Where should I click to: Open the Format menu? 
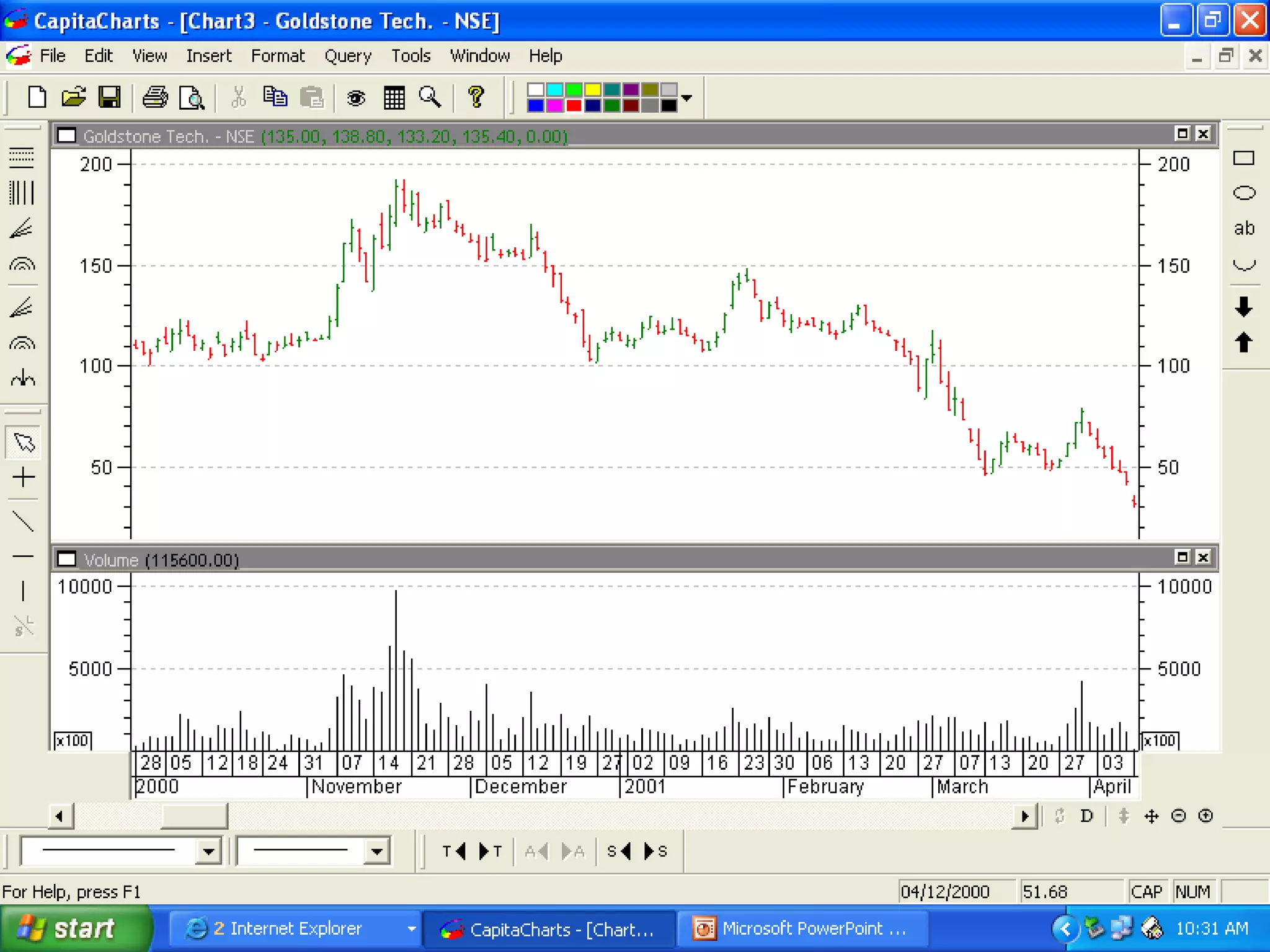(x=277, y=56)
